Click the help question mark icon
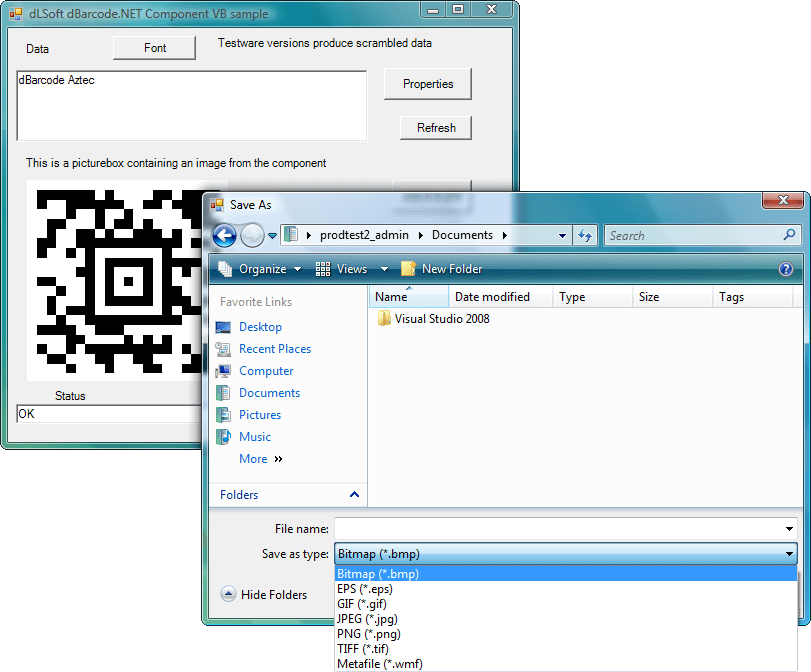Screen dimensions: 811x672 coord(786,269)
